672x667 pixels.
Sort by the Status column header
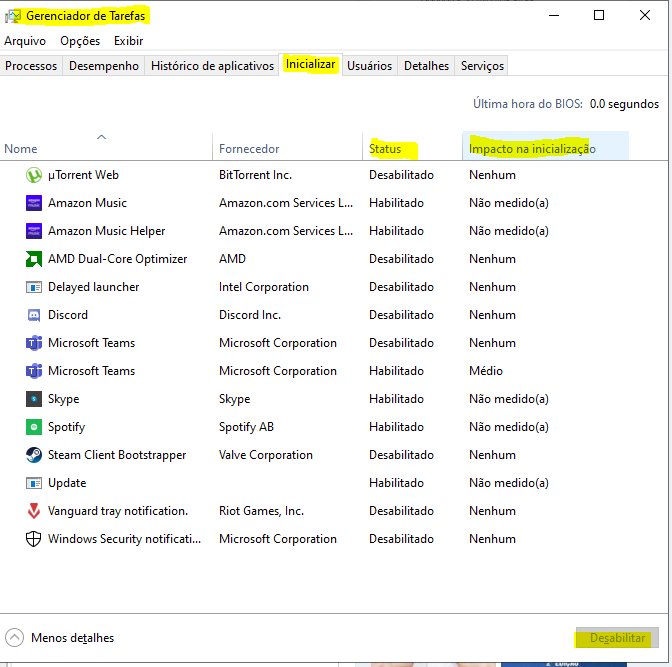[412, 146]
